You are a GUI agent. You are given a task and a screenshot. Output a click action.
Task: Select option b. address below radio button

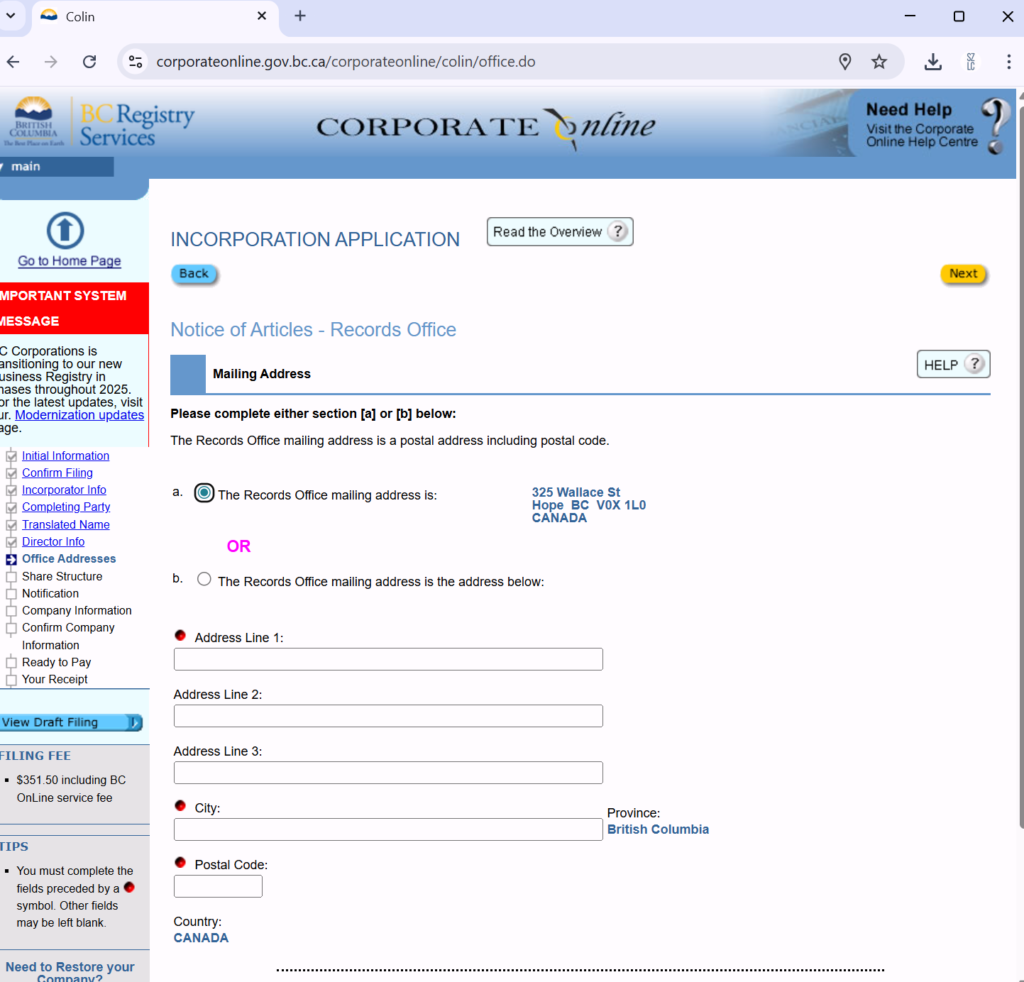(x=204, y=579)
